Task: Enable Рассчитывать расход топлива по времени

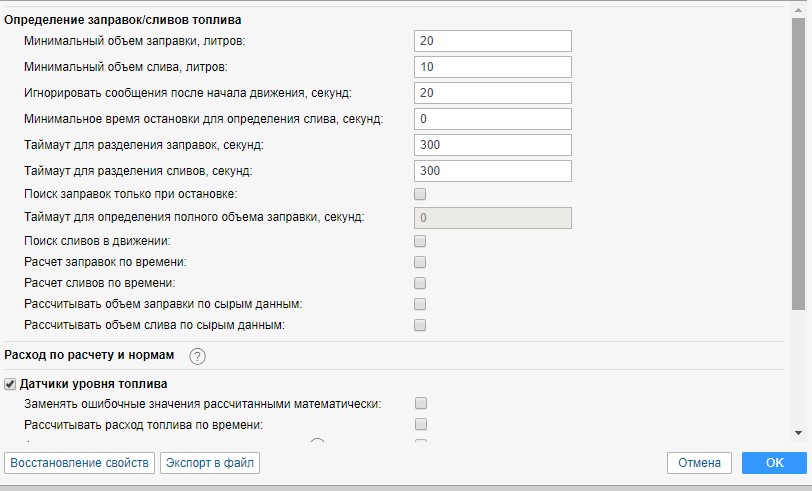Action: [421, 425]
